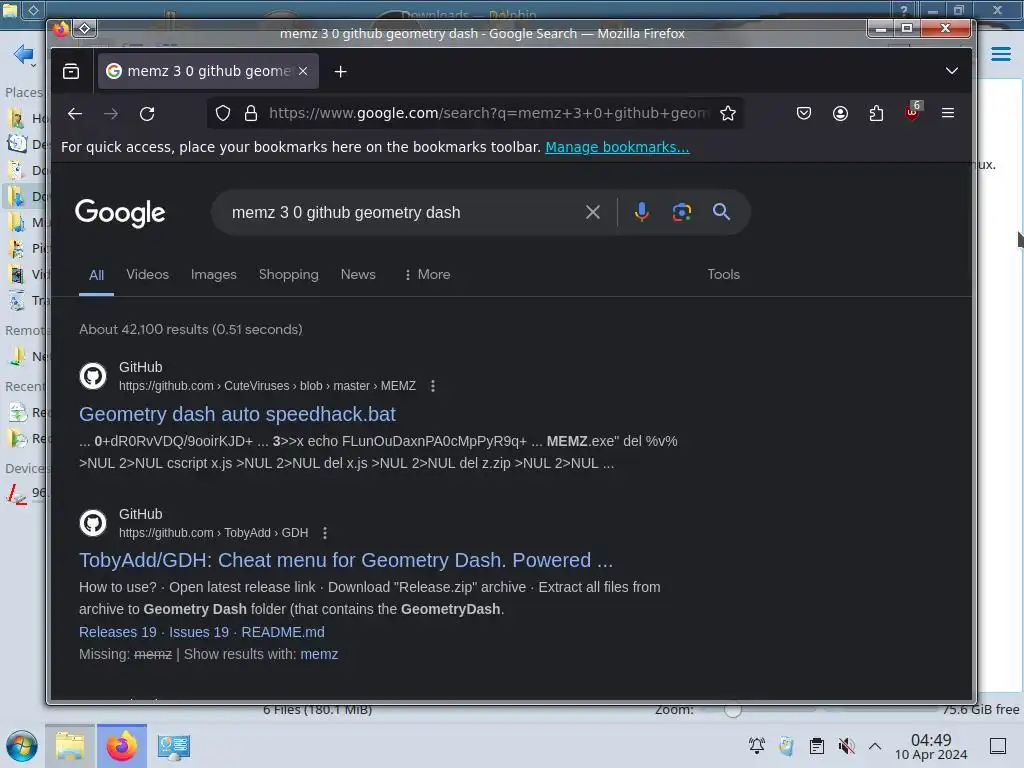1024x768 pixels.
Task: Click the uBlock Origin extension icon
Action: tap(912, 112)
